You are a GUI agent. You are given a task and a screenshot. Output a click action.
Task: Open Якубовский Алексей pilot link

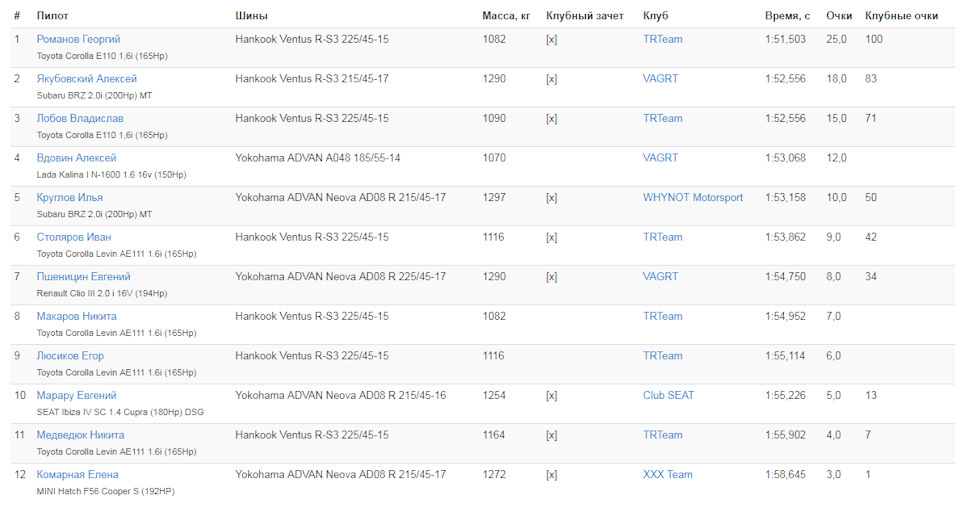[x=86, y=79]
